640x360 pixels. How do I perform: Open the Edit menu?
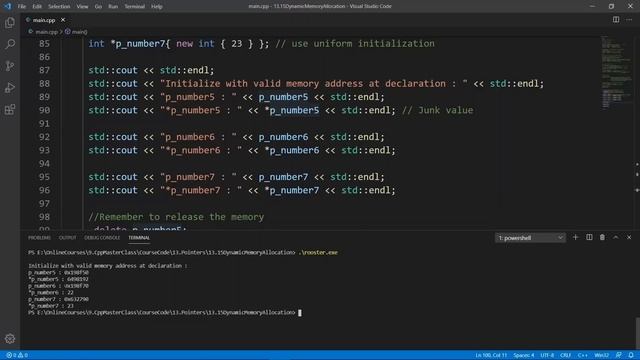(37, 6)
